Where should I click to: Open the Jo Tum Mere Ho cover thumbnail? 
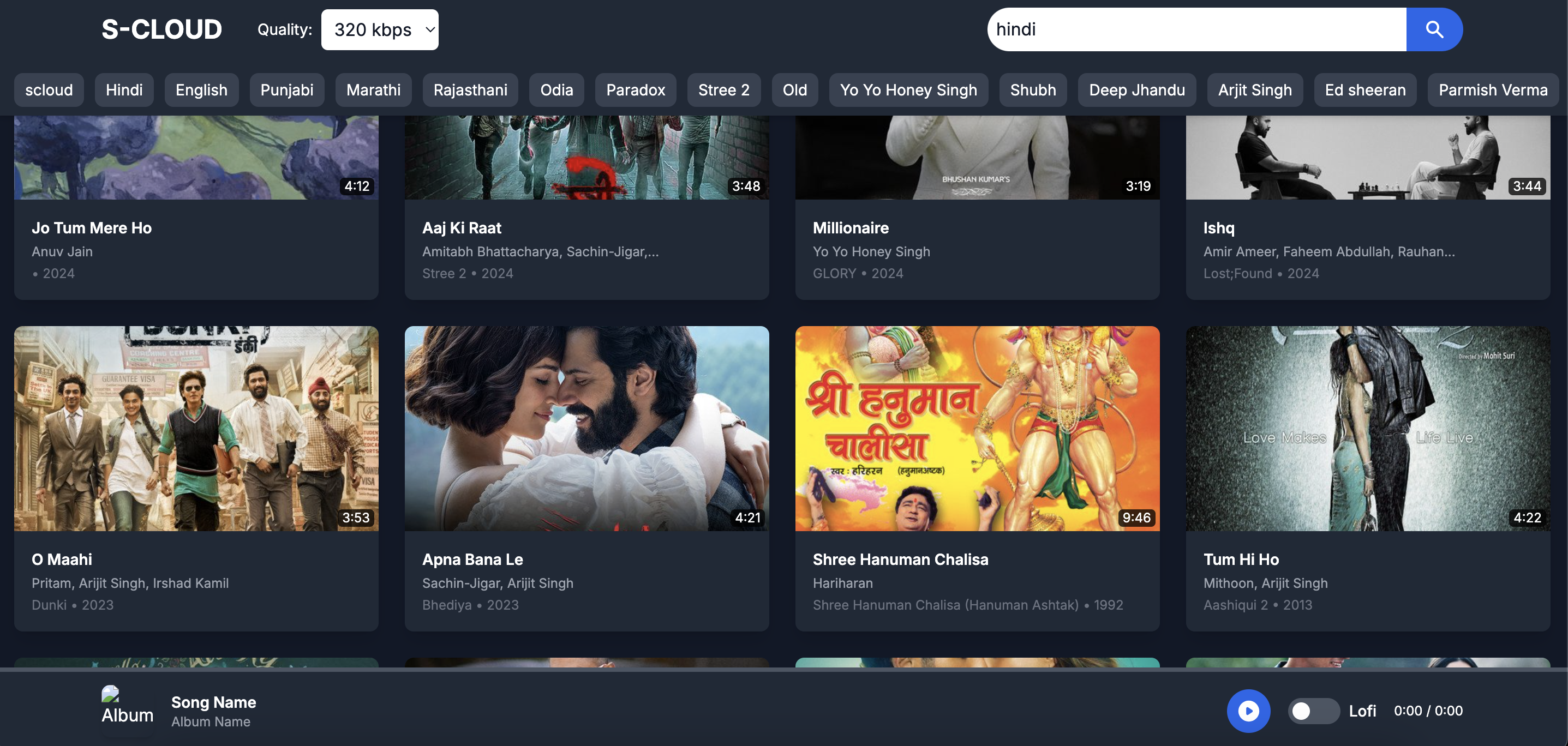(x=196, y=157)
